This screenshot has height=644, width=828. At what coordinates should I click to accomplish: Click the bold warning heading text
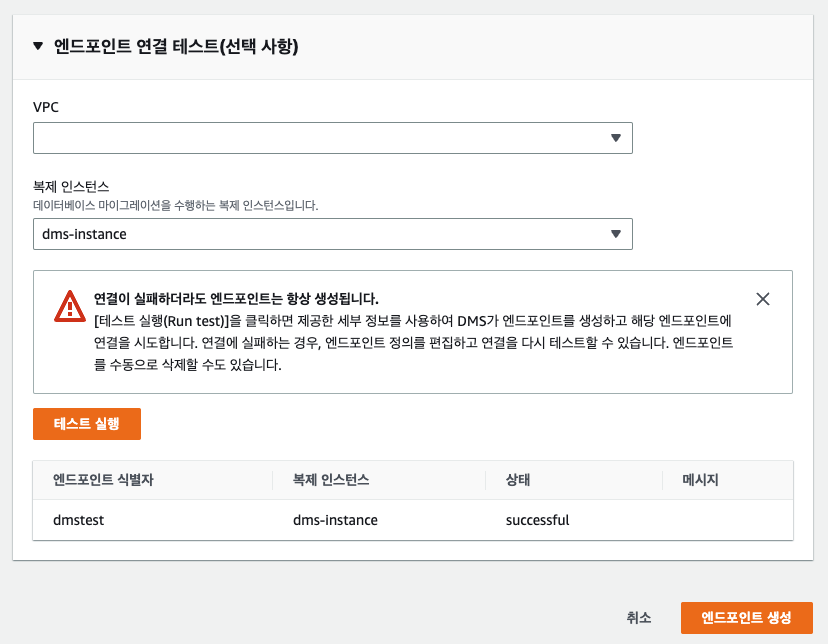236,299
